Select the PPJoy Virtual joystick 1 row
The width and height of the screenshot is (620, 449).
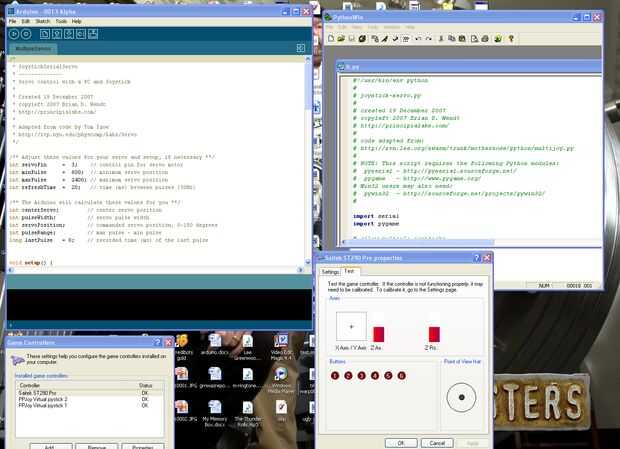click(x=90, y=406)
